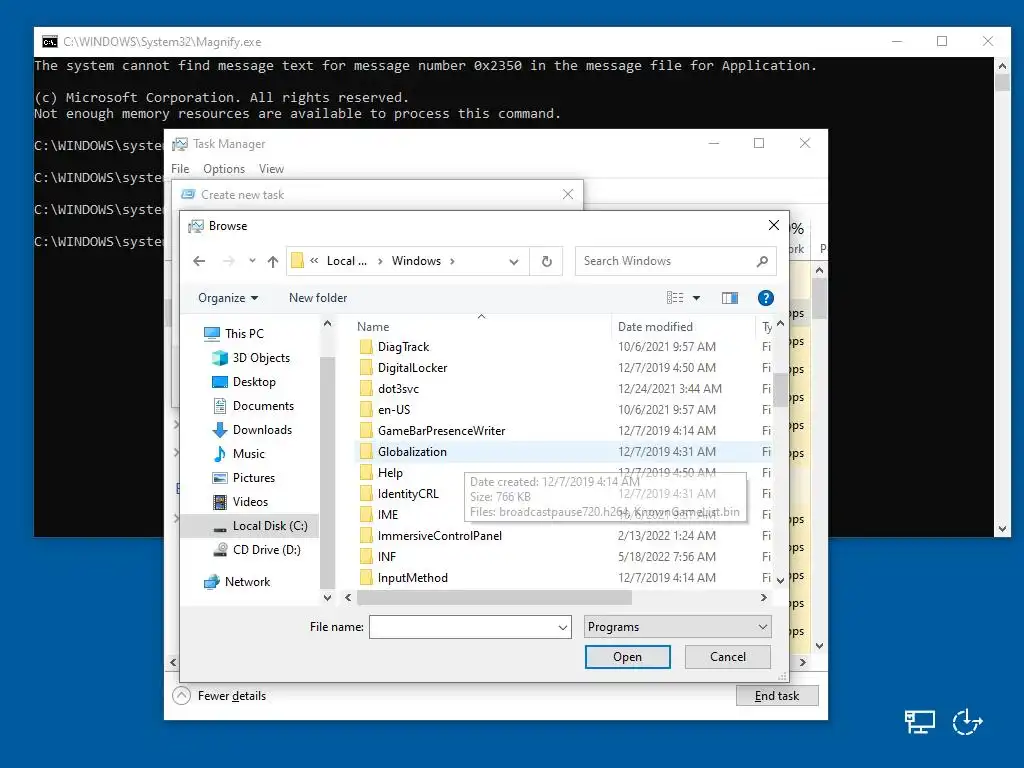Screen dimensions: 1024x768
Task: Click the network icon on login screen
Action: point(920,722)
